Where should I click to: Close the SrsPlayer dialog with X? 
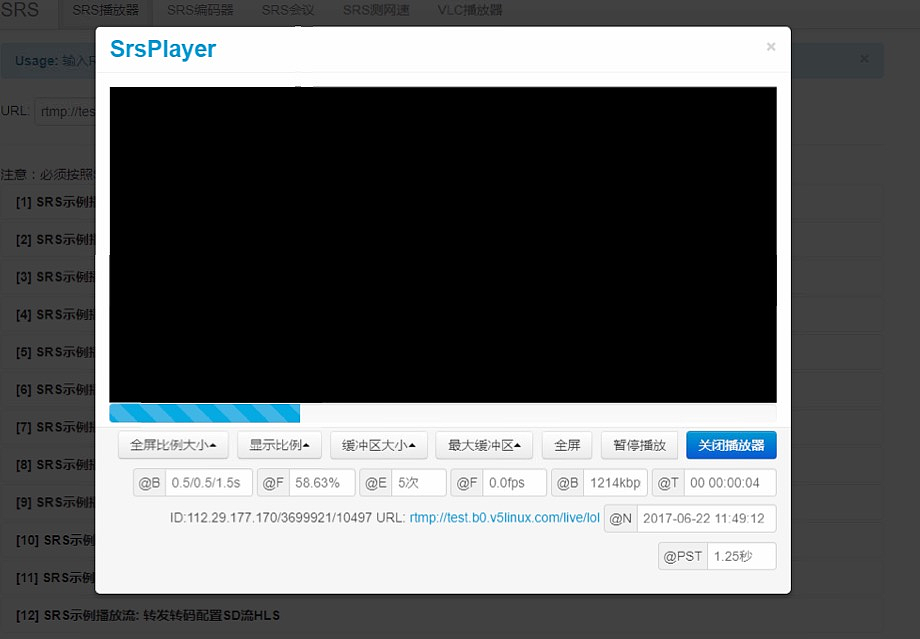tap(770, 47)
